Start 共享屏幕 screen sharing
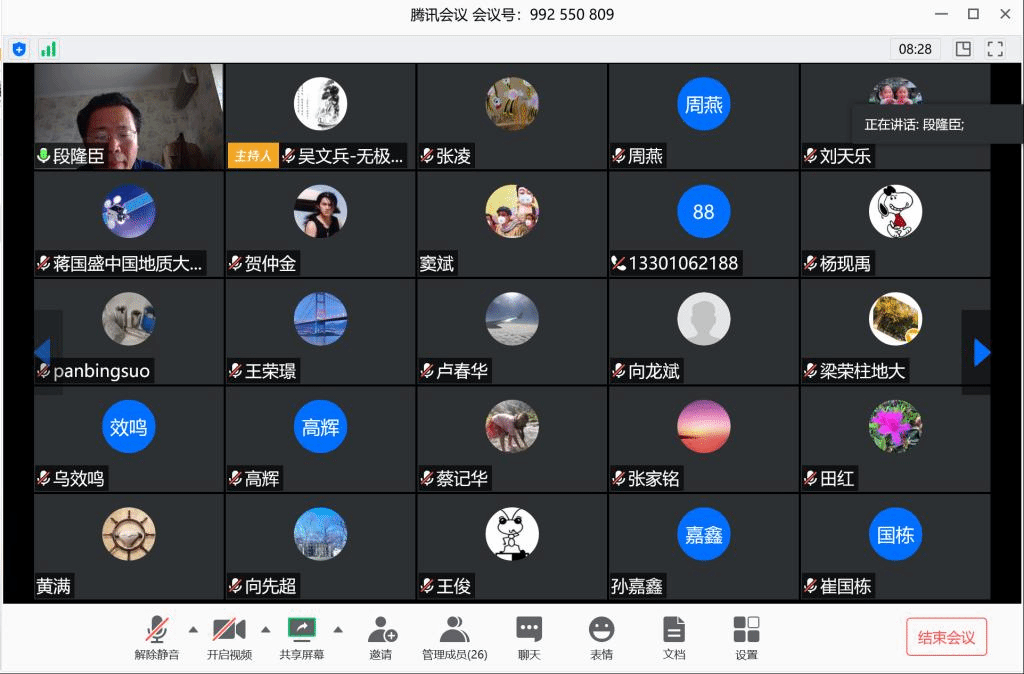Image resolution: width=1024 pixels, height=674 pixels. tap(301, 638)
